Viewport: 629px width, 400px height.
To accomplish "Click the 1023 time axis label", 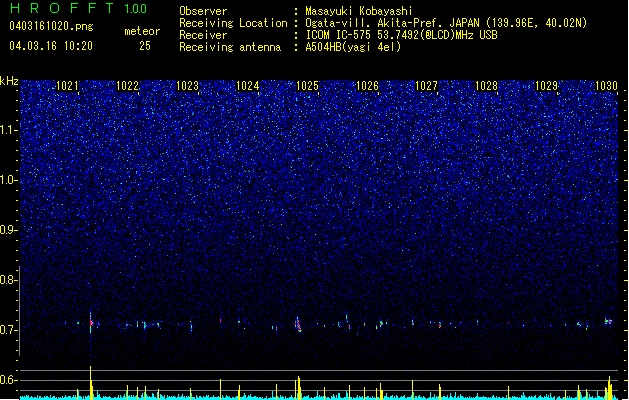I will click(187, 86).
